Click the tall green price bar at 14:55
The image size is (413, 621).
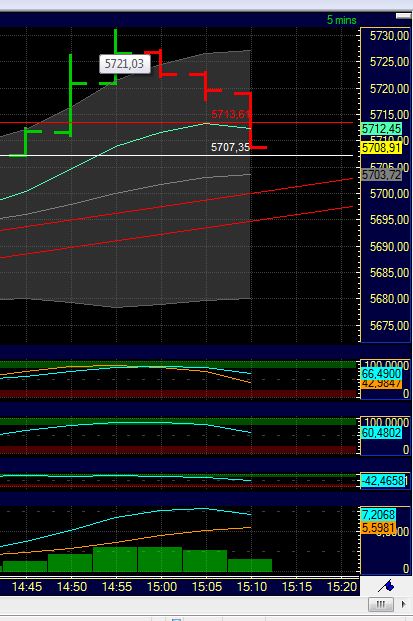pos(116,56)
